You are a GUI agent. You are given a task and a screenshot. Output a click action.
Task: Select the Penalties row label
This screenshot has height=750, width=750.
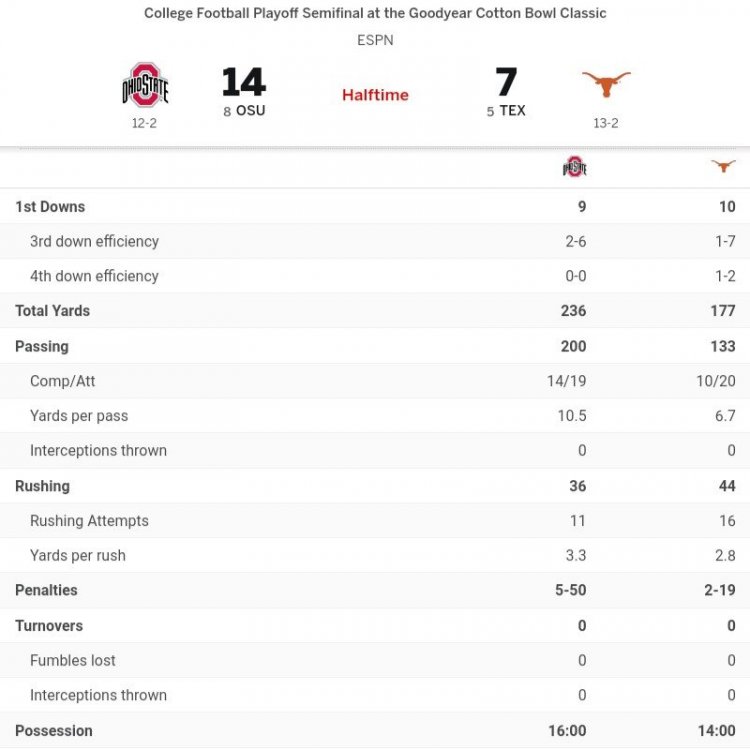point(46,590)
